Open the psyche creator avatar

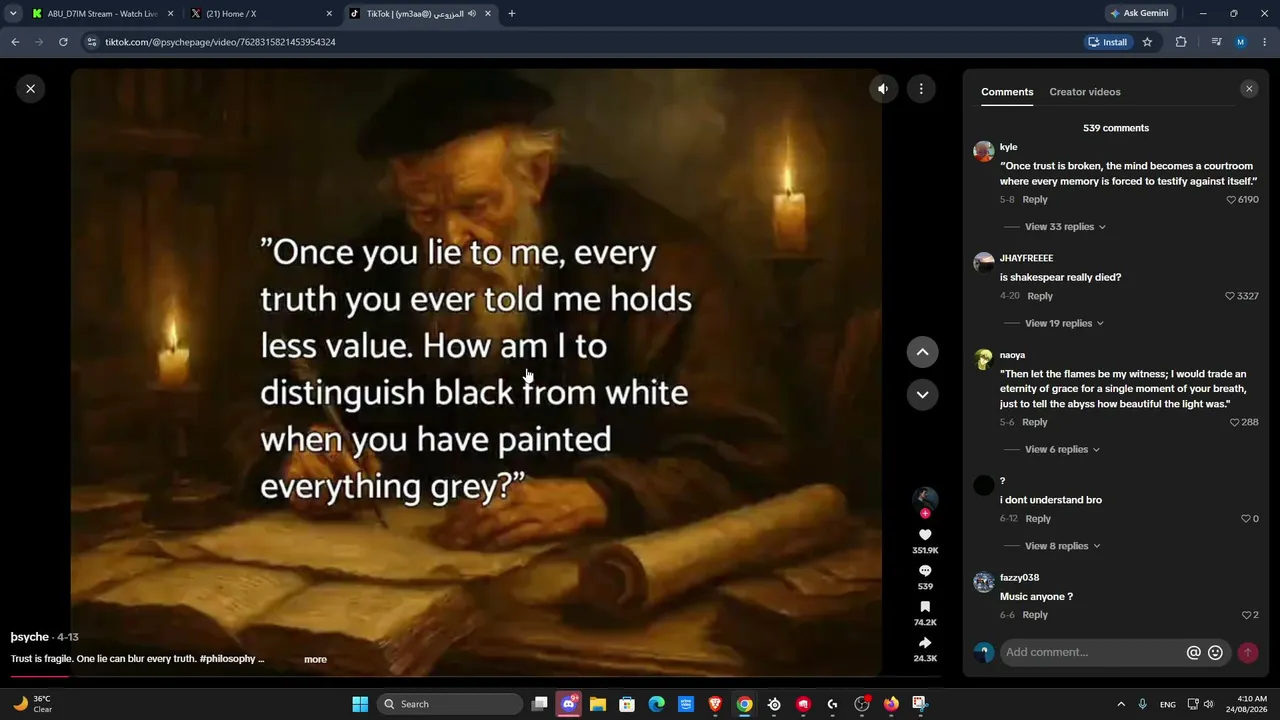pos(925,497)
